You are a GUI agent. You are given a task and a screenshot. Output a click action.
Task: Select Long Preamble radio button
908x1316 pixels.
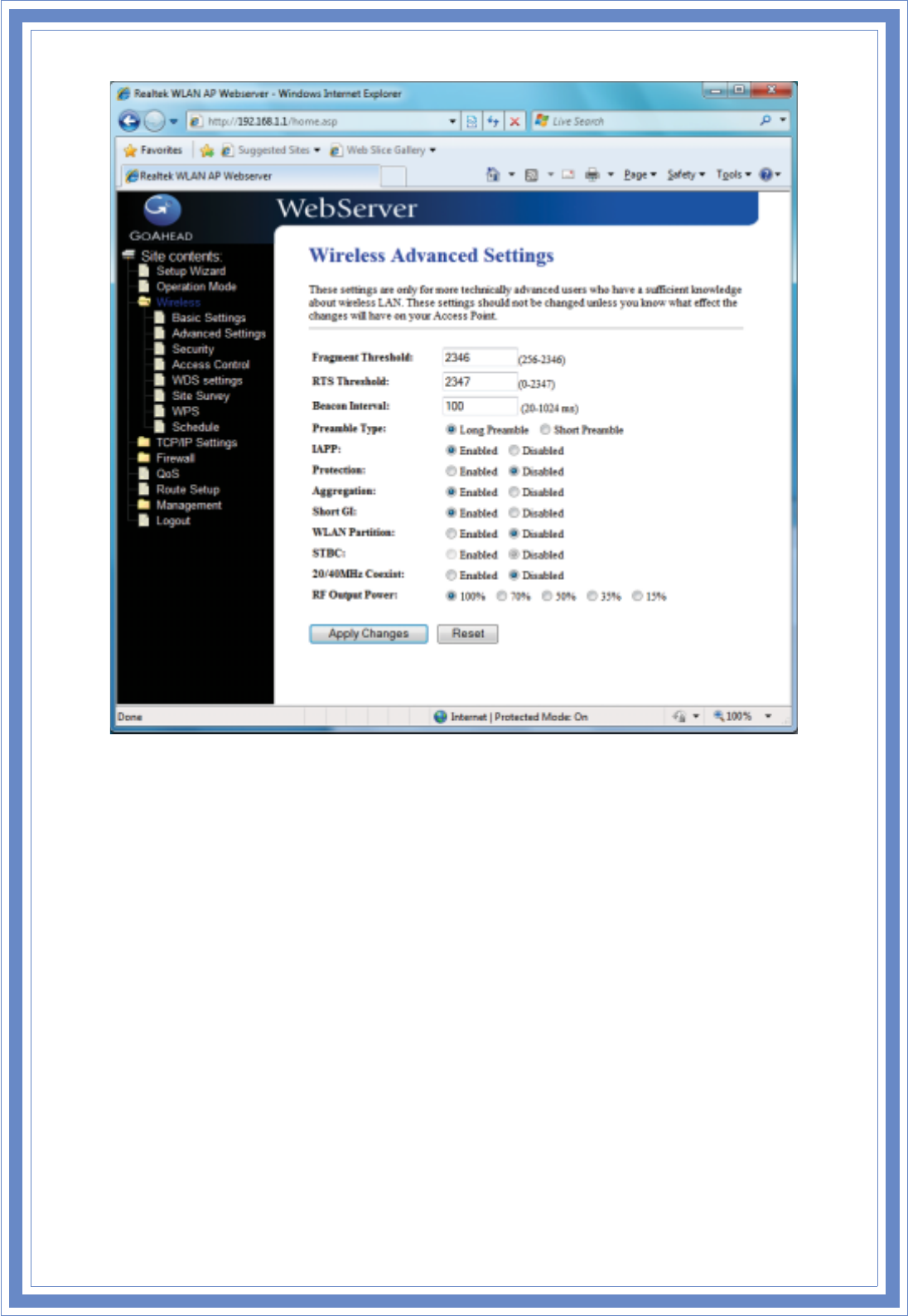(x=451, y=429)
